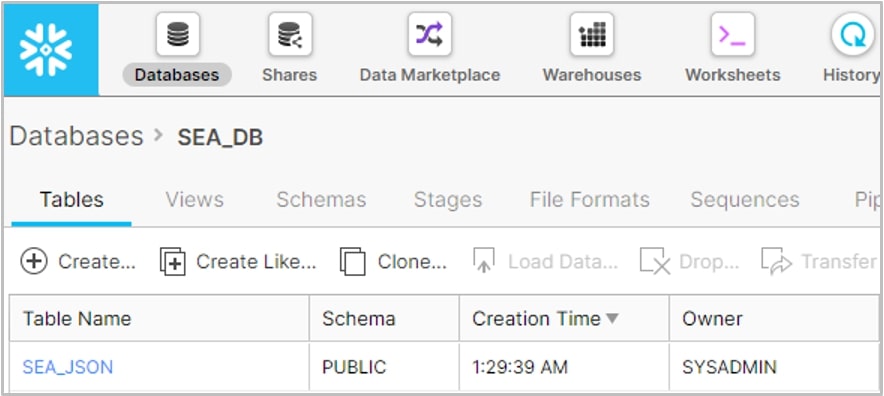Click the Create Like icon

[173, 262]
